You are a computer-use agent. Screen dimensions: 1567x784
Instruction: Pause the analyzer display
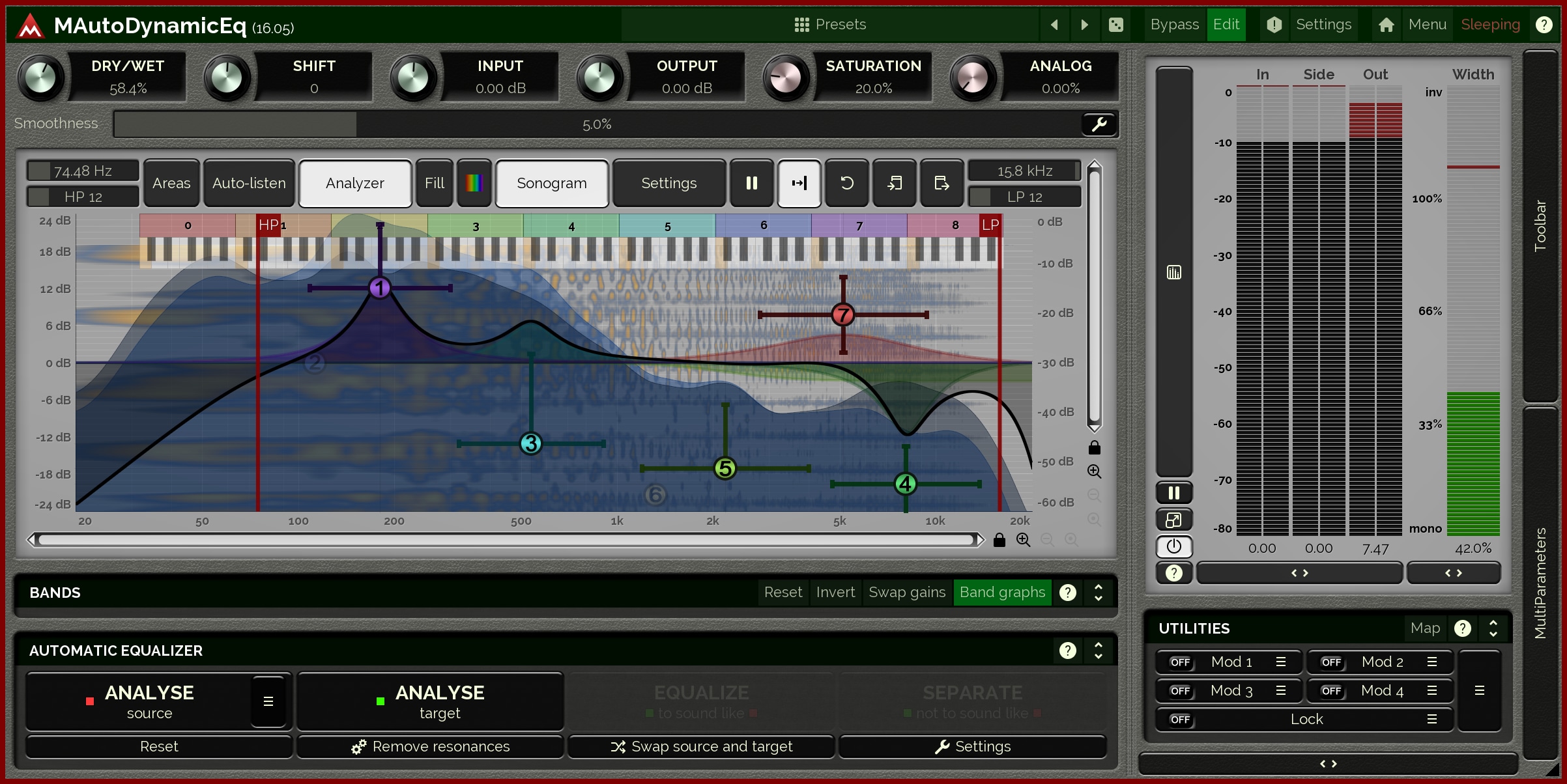[752, 184]
